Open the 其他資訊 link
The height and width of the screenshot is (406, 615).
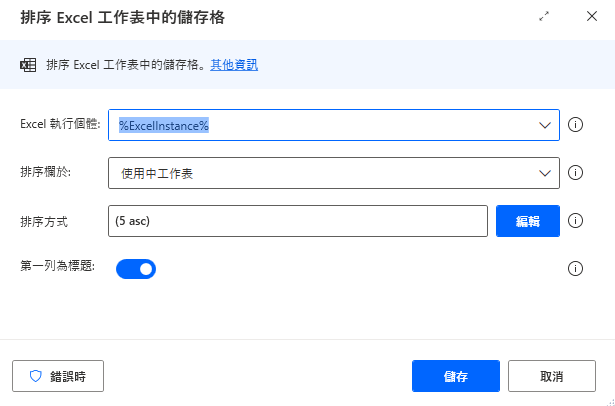point(234,65)
